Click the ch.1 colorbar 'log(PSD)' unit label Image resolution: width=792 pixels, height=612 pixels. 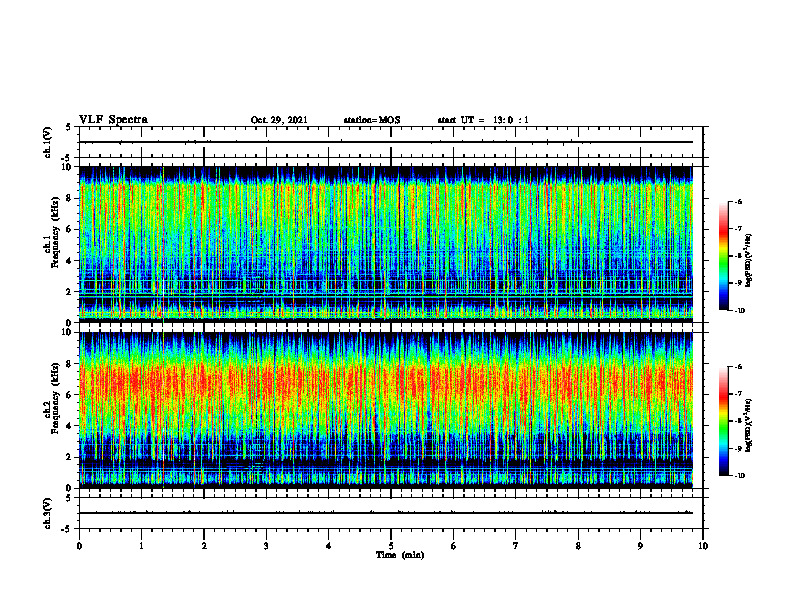pyautogui.click(x=749, y=260)
